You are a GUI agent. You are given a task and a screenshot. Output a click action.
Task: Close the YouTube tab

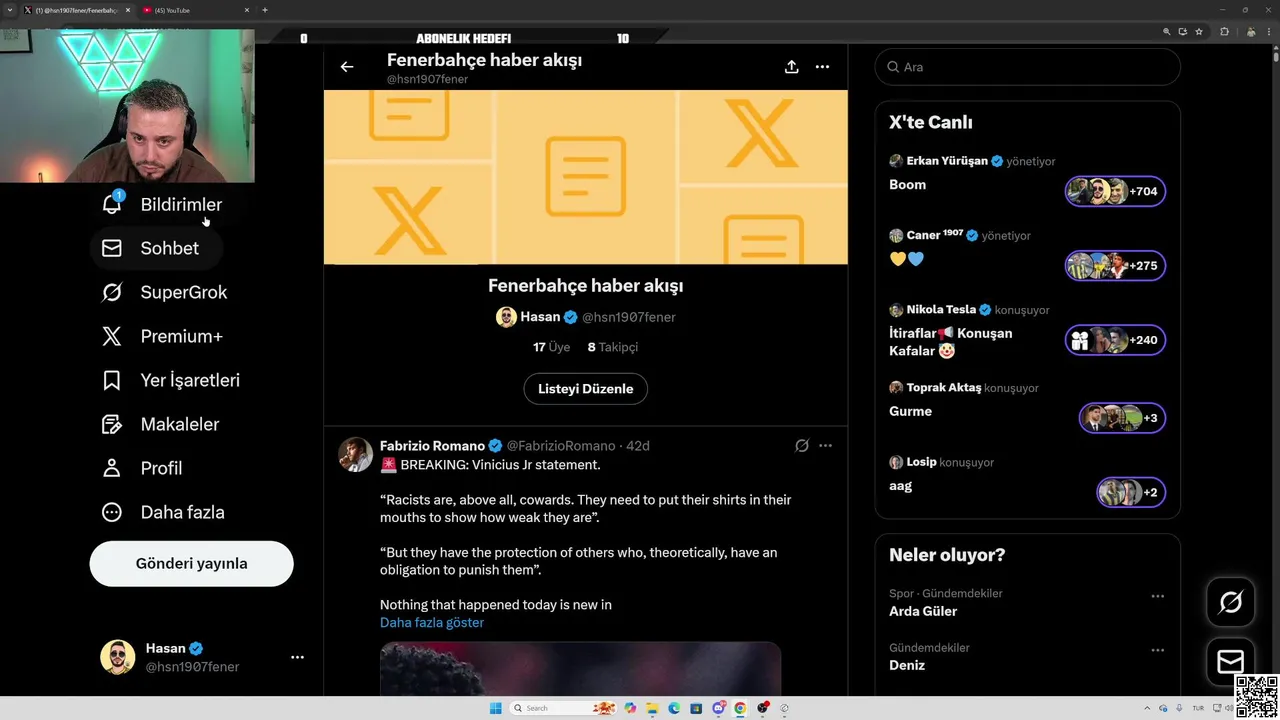(247, 10)
